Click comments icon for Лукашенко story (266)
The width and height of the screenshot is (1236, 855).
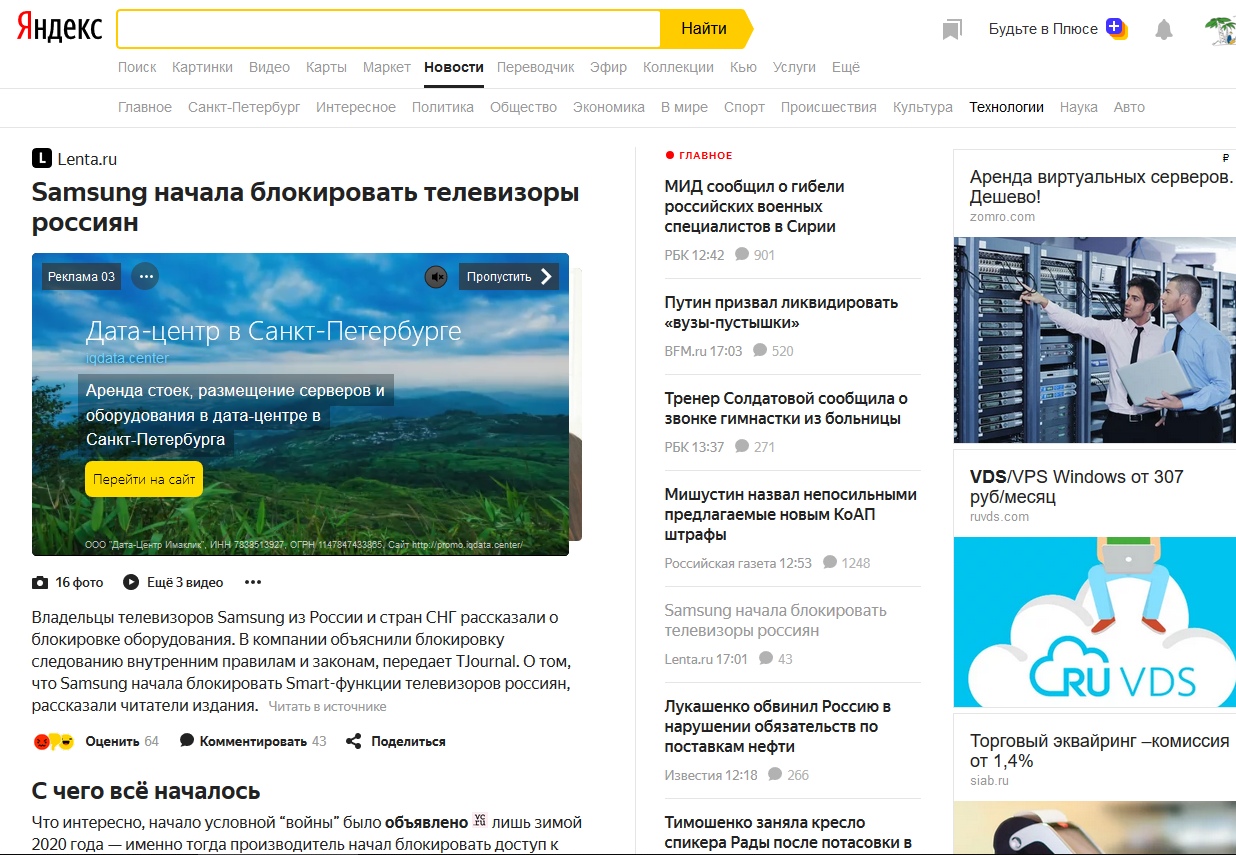click(776, 775)
